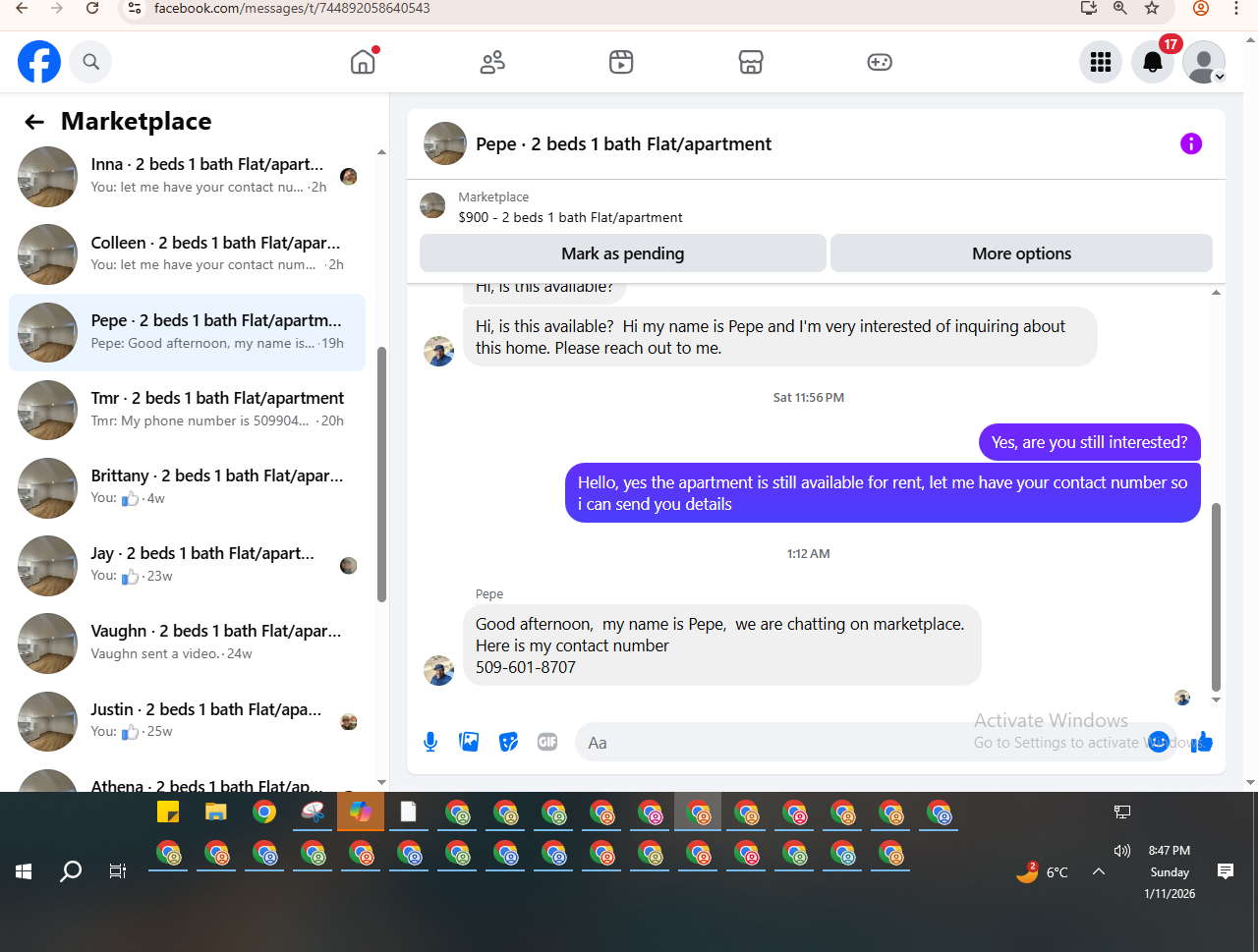The image size is (1258, 952).
Task: Open the Windows Start menu
Action: [24, 871]
